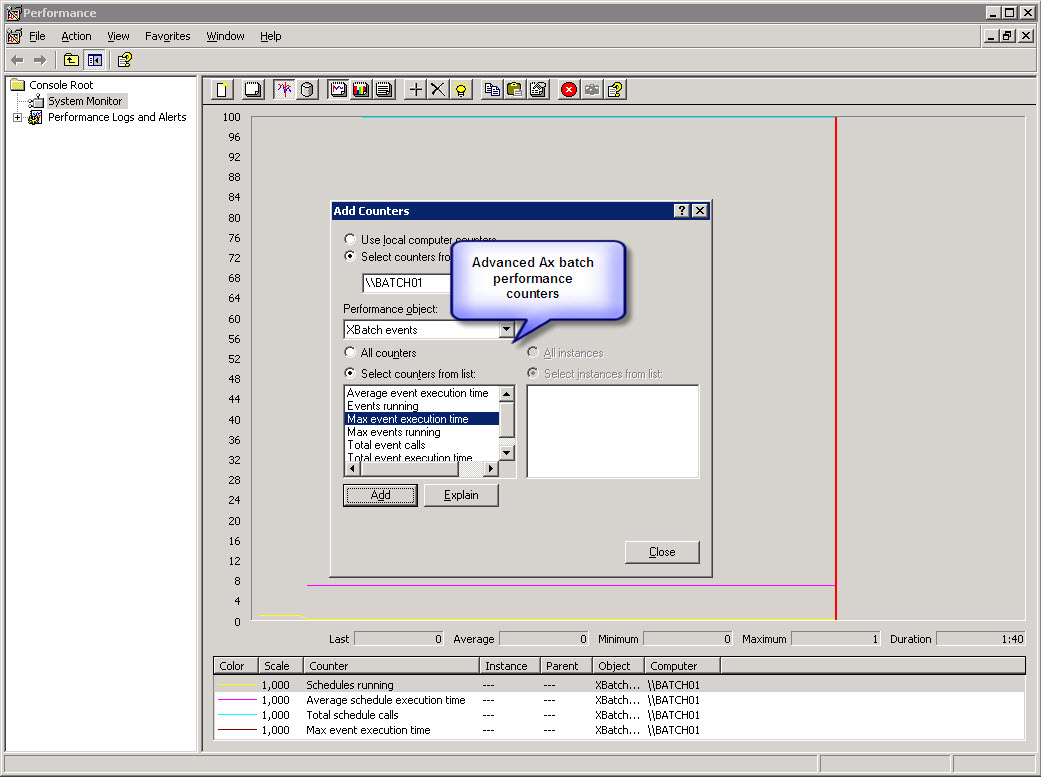
Task: Click the Explain button
Action: coord(461,495)
